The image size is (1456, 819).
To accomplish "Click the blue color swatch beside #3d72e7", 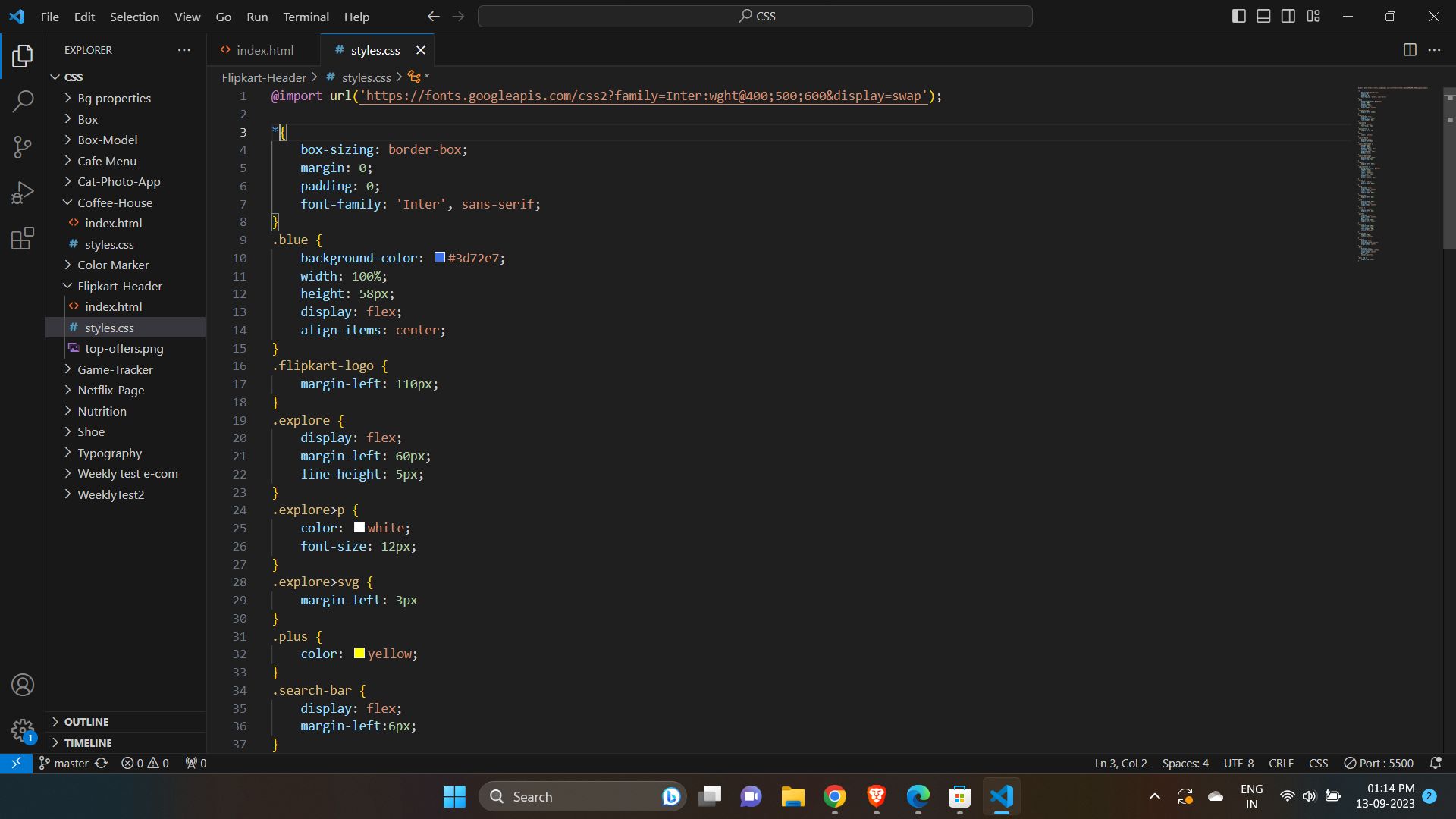I will (x=439, y=257).
